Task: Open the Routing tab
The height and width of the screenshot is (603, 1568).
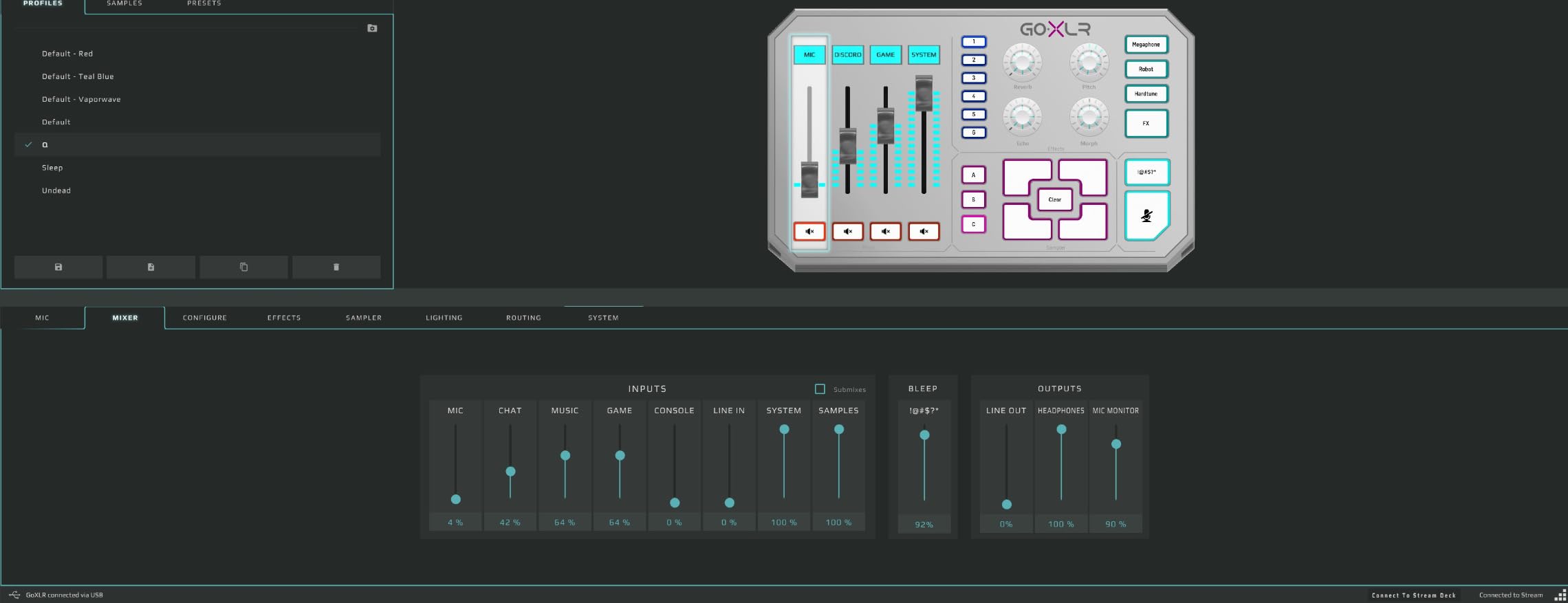Action: pyautogui.click(x=524, y=318)
